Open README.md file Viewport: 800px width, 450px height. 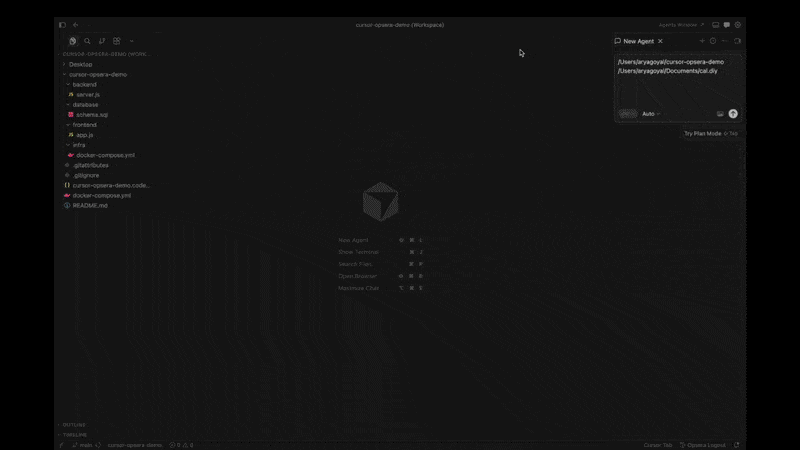pyautogui.click(x=90, y=206)
